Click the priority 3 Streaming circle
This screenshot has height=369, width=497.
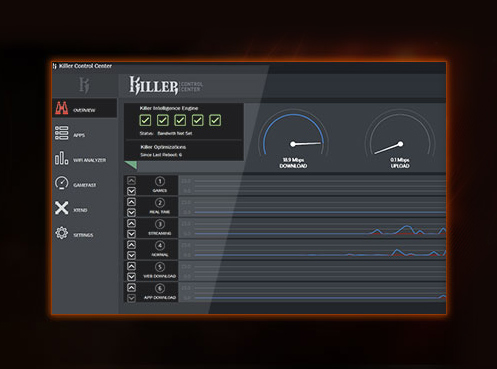click(160, 224)
